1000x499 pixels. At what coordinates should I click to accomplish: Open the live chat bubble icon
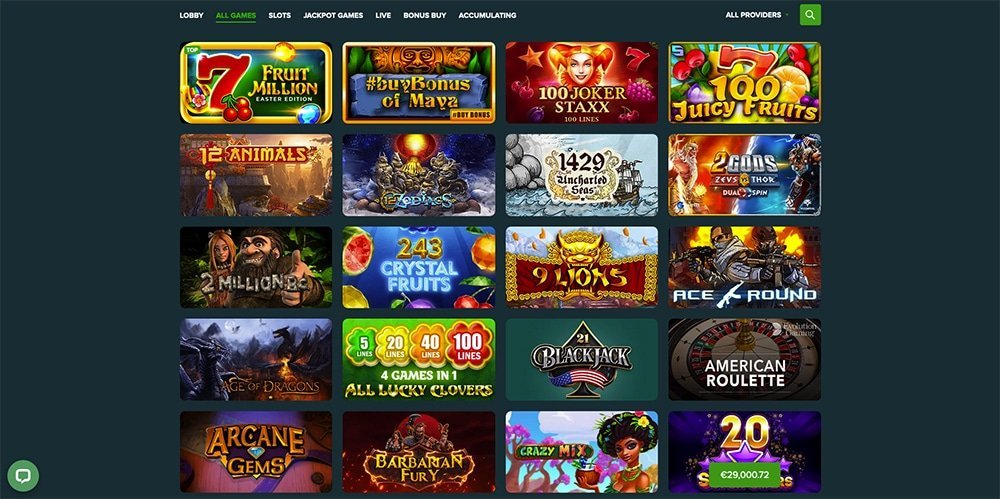[x=24, y=475]
